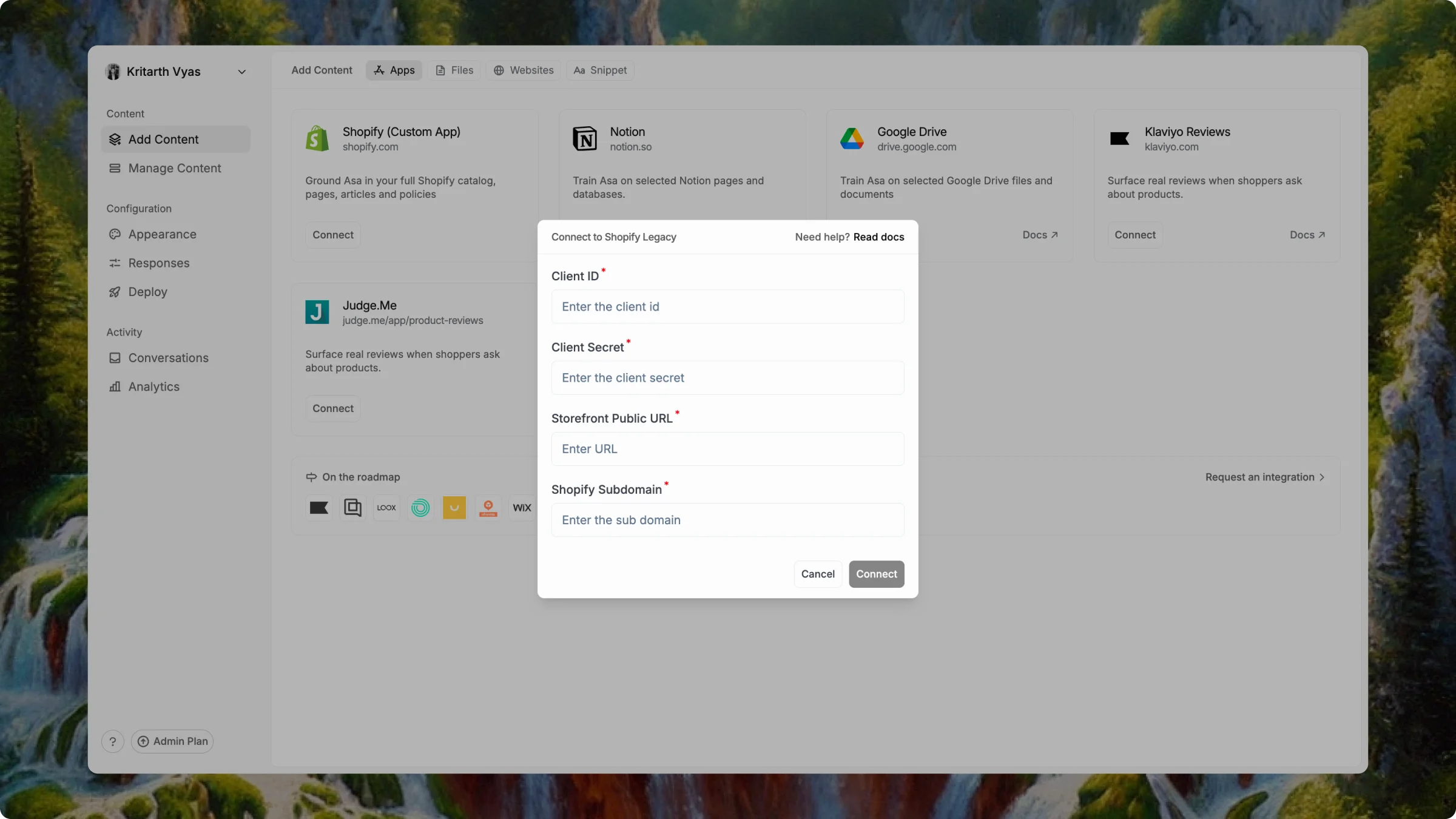1456x819 pixels.
Task: Click the 'On the roadmap' label
Action: pyautogui.click(x=361, y=477)
